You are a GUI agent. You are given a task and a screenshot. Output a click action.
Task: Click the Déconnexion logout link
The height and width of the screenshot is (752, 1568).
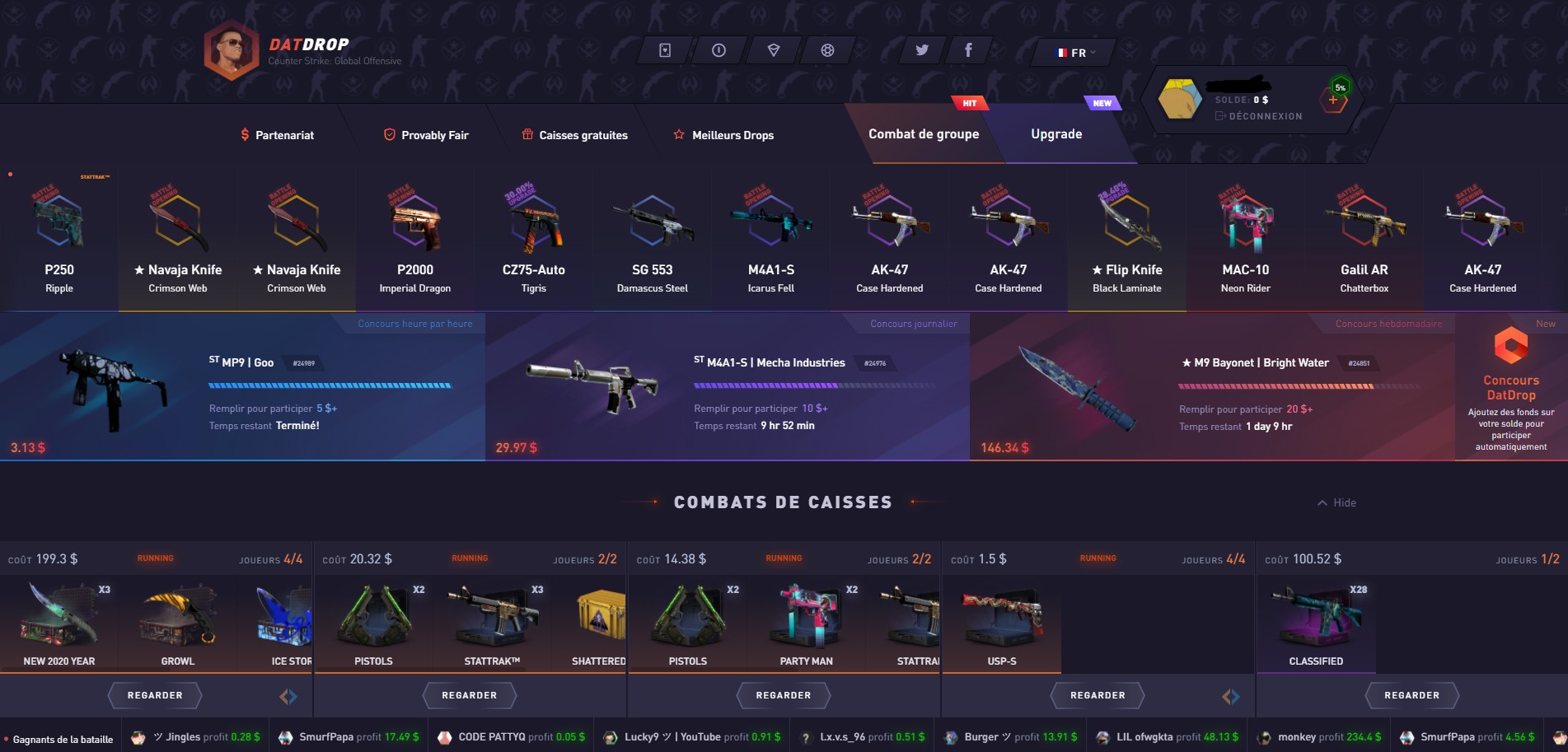coord(1259,116)
